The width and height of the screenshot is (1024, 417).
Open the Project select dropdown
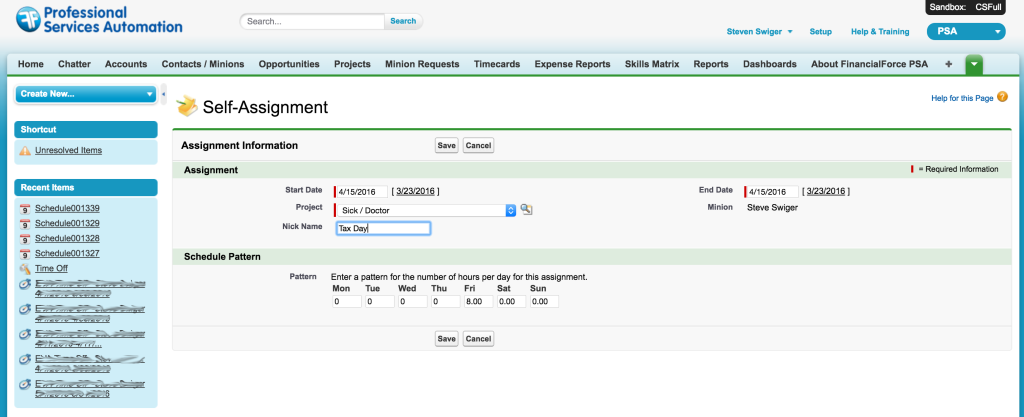coord(425,210)
